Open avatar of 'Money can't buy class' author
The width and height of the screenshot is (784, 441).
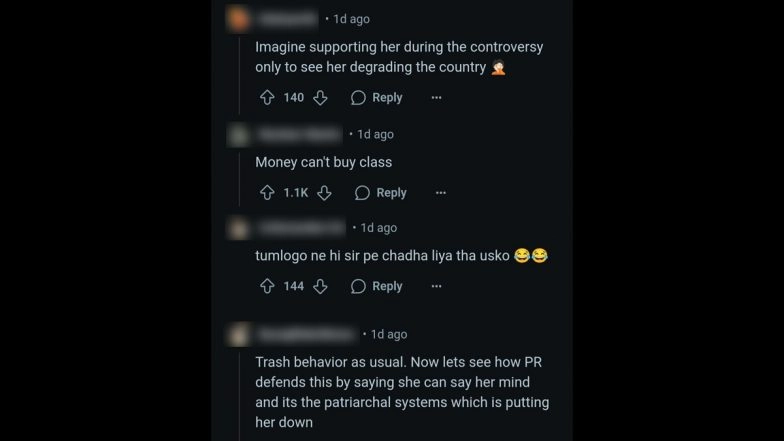(238, 134)
